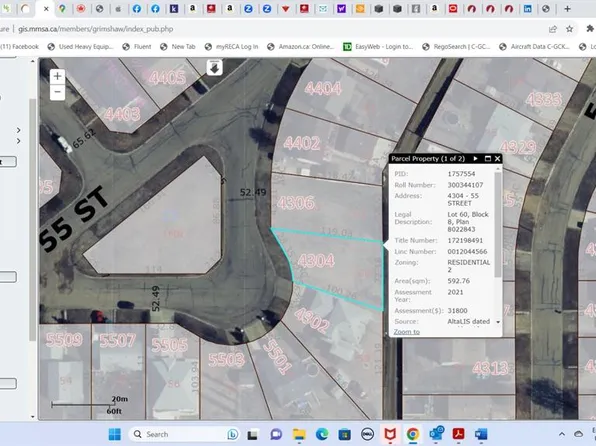Select parcel 4333 on the map
The height and width of the screenshot is (446, 596).
(x=544, y=100)
